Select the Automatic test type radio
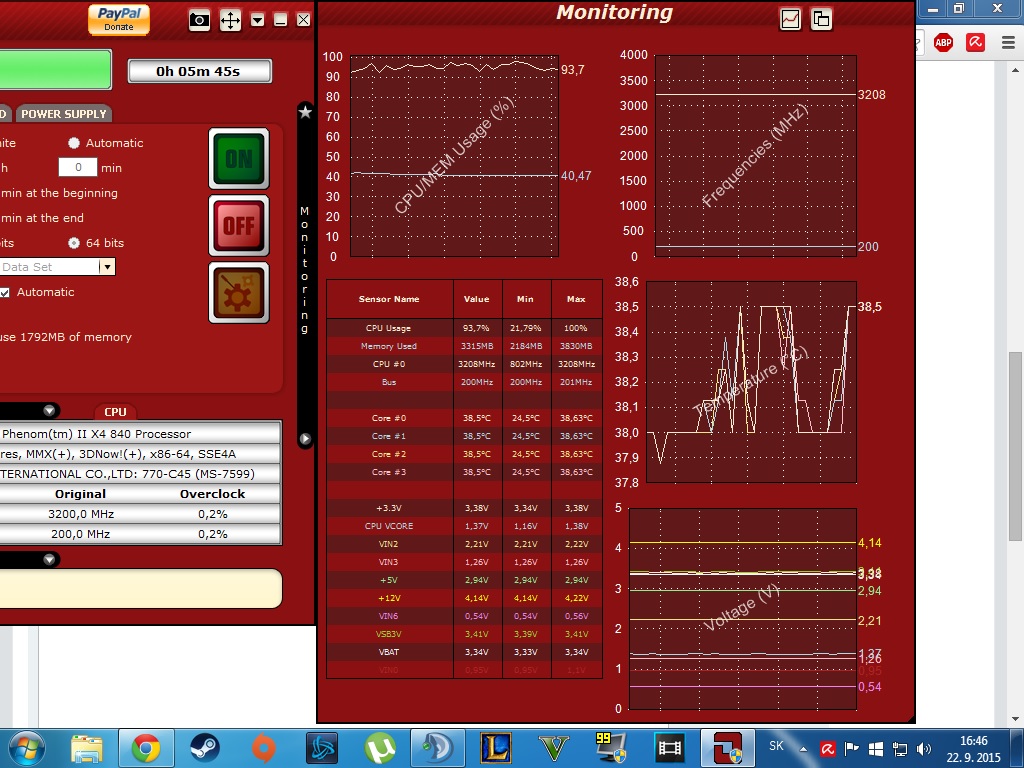 [x=74, y=143]
